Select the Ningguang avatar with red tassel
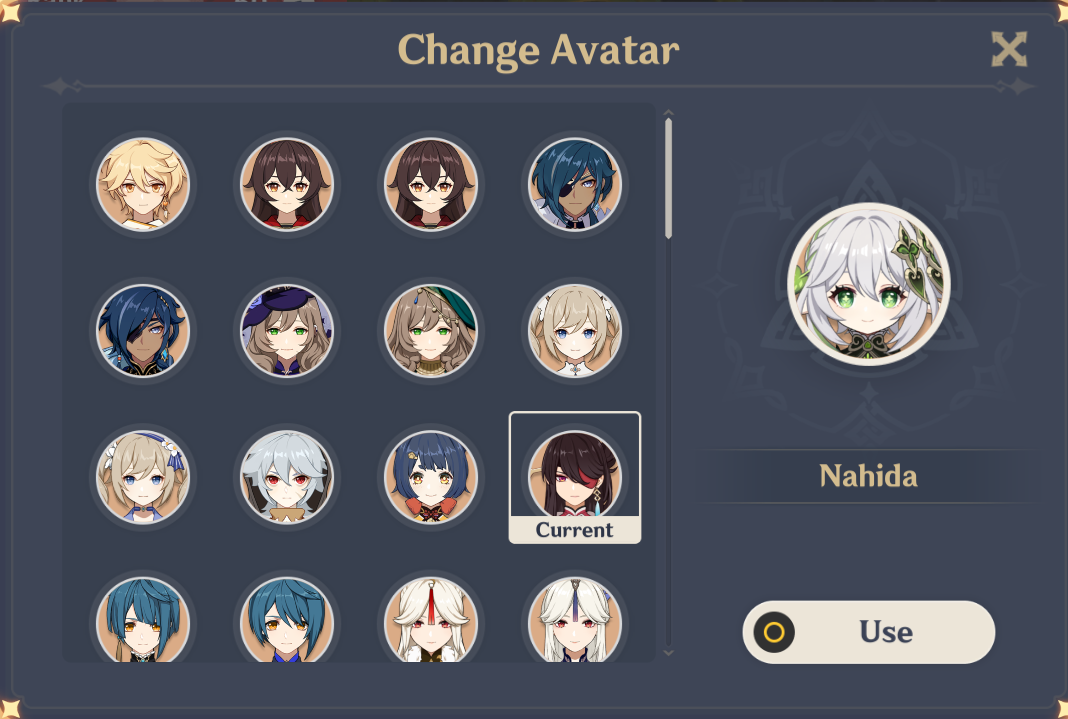Image resolution: width=1068 pixels, height=719 pixels. (x=431, y=622)
